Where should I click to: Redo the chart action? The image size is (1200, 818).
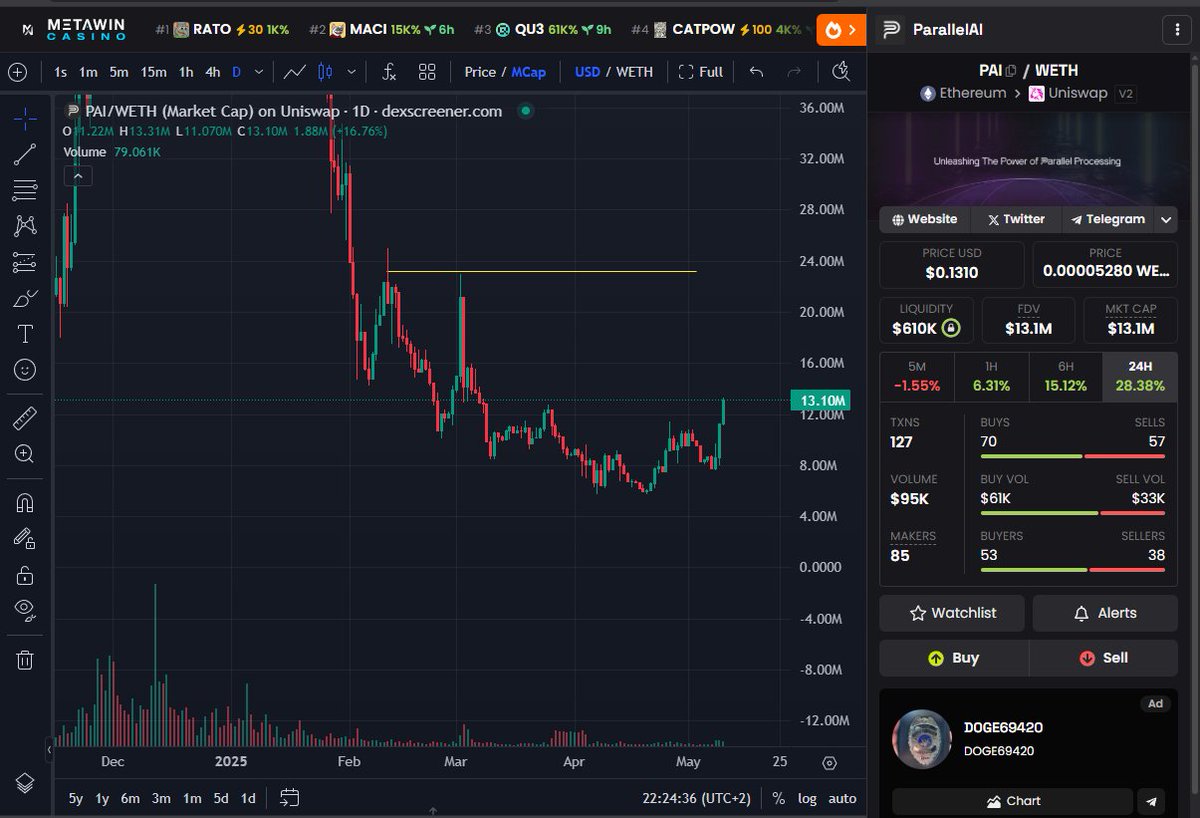pyautogui.click(x=794, y=72)
